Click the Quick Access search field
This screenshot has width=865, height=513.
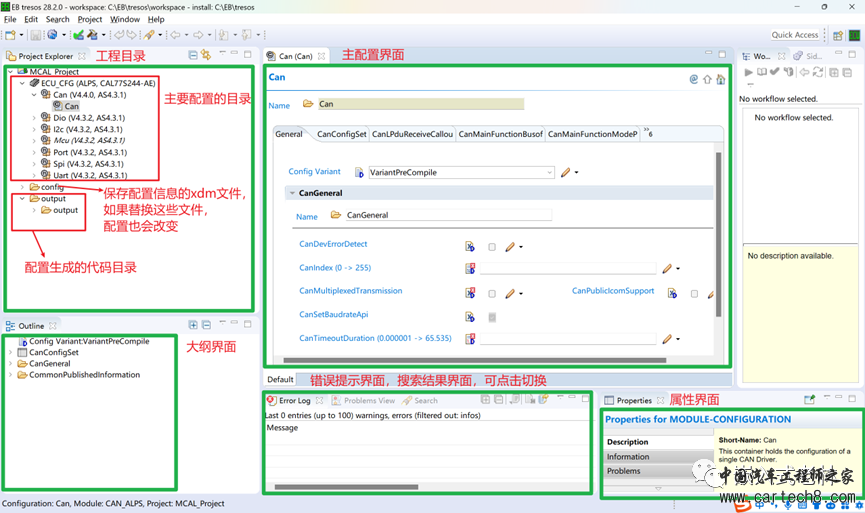pyautogui.click(x=795, y=35)
